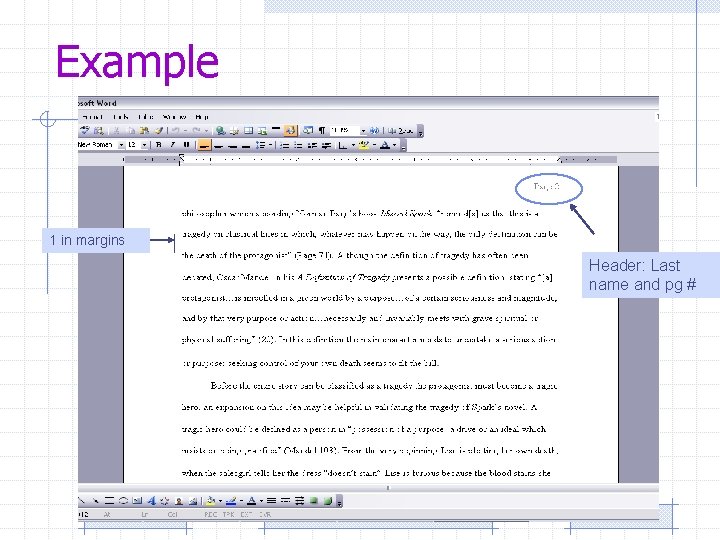Click the Paste clipboard icon
The height and width of the screenshot is (540, 720).
(x=145, y=130)
